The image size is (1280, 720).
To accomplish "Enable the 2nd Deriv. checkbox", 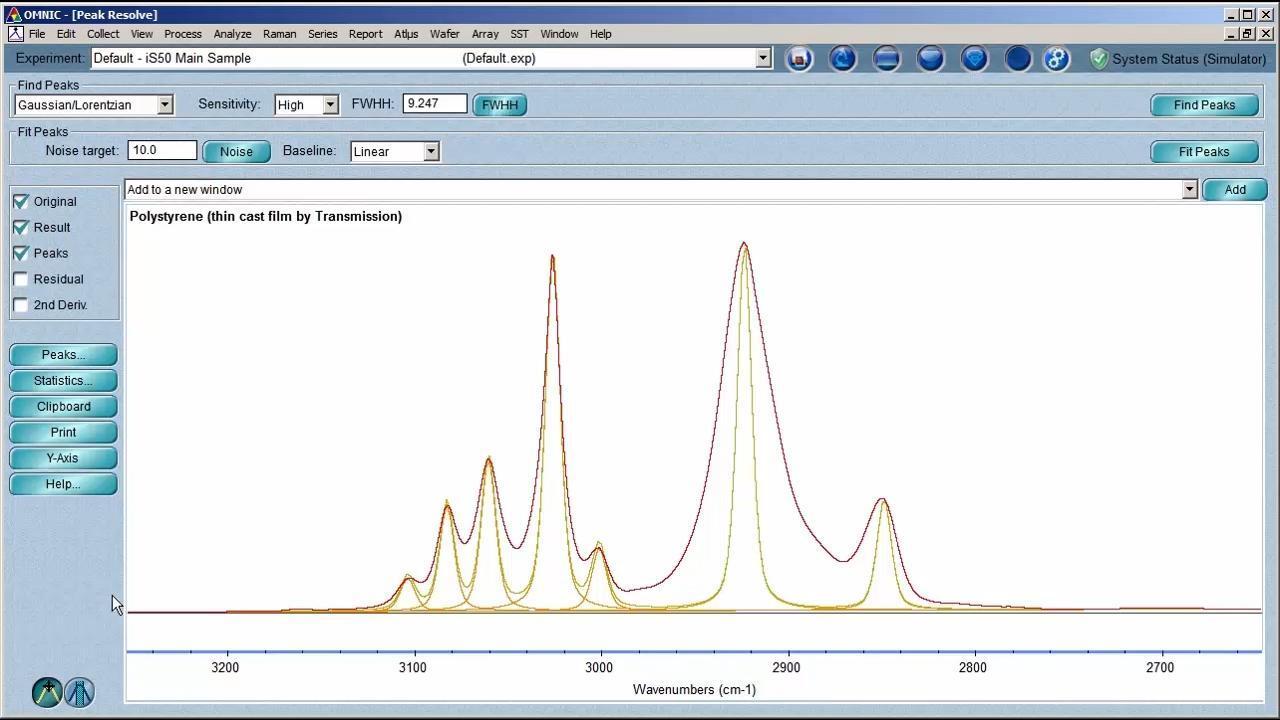I will 21,306.
